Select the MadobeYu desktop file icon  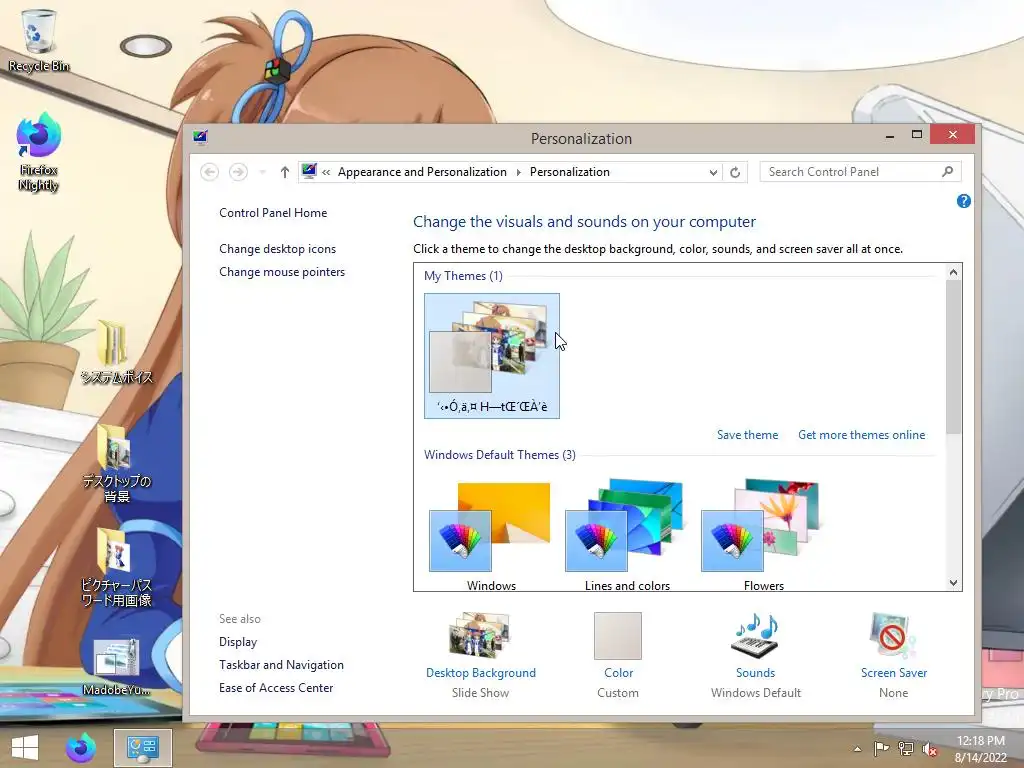point(116,665)
